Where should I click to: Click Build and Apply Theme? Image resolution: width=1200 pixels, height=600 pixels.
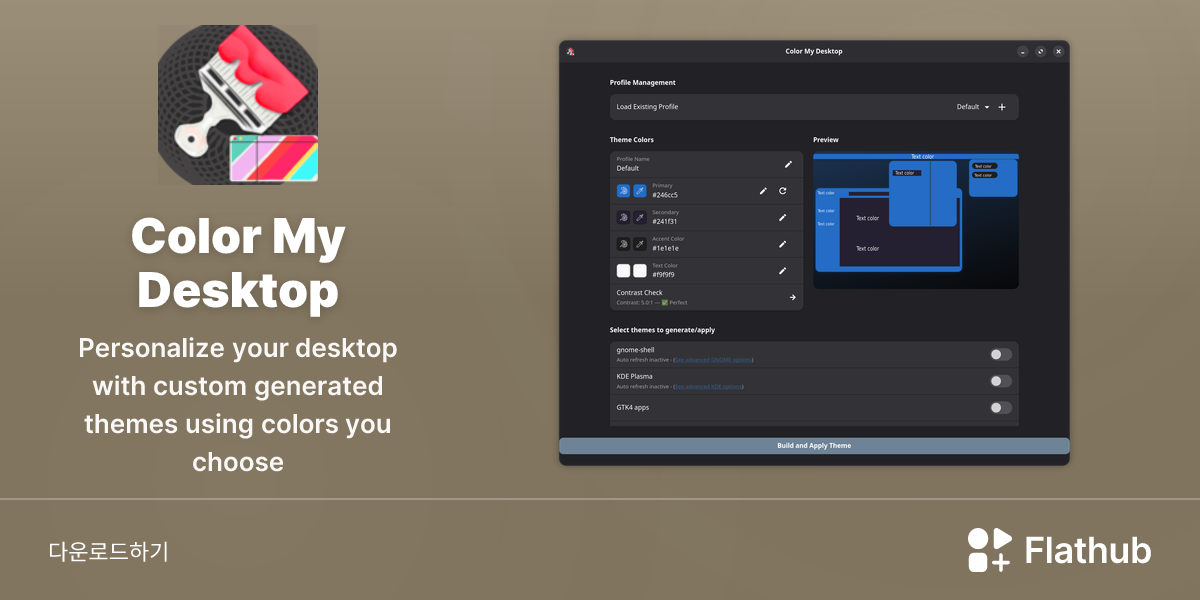[814, 445]
